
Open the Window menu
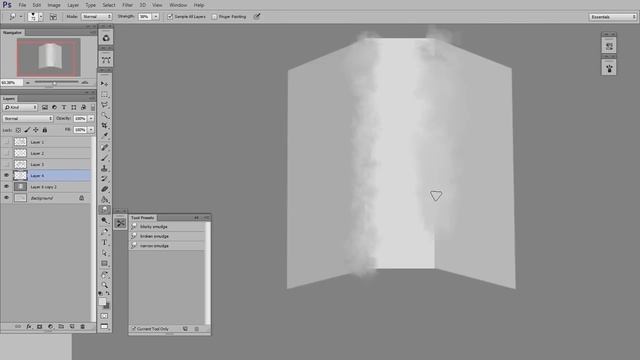pos(178,5)
